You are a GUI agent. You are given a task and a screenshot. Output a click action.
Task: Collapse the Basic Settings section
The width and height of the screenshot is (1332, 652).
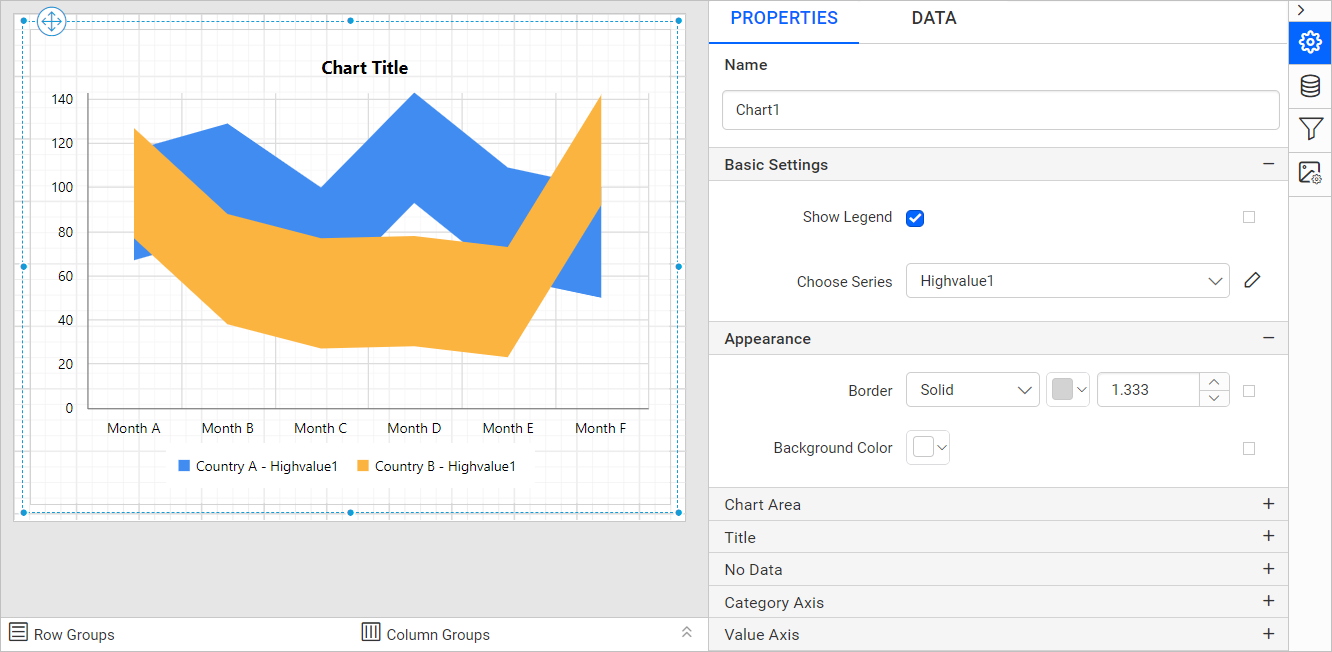click(1269, 164)
